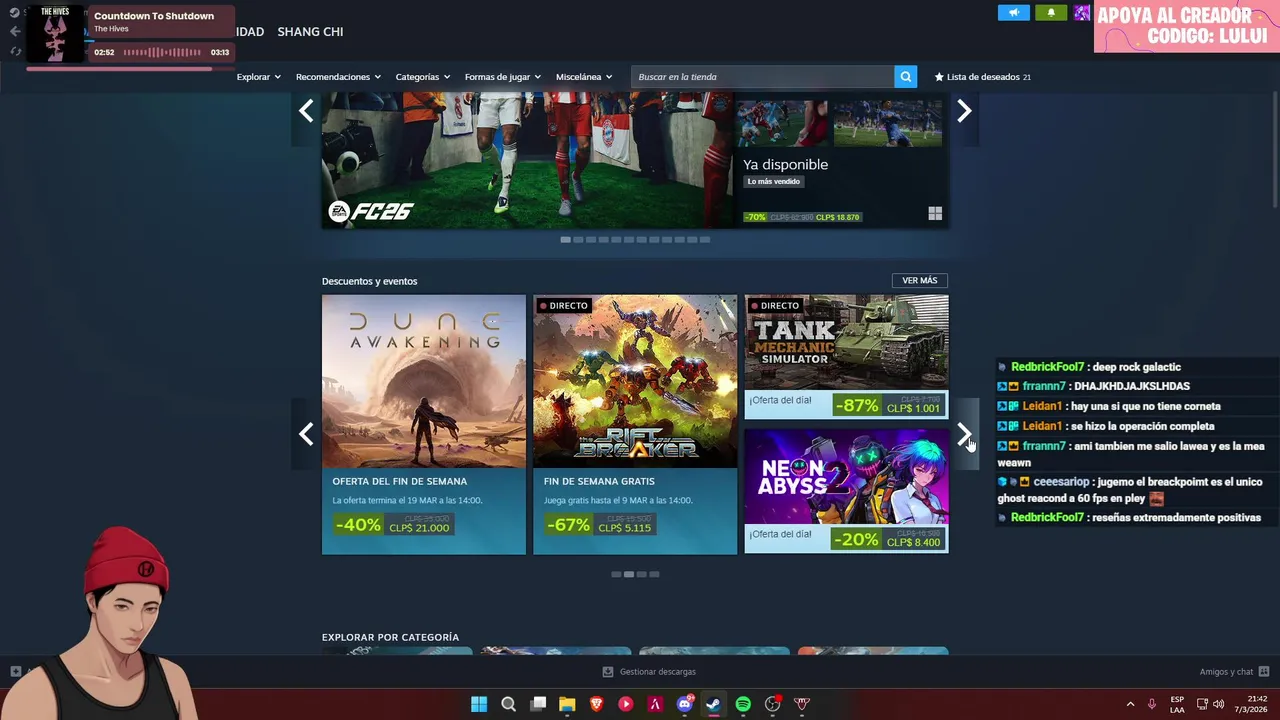The height and width of the screenshot is (720, 1280).
Task: Expand the Recomendaciones dropdown
Action: coord(338,77)
